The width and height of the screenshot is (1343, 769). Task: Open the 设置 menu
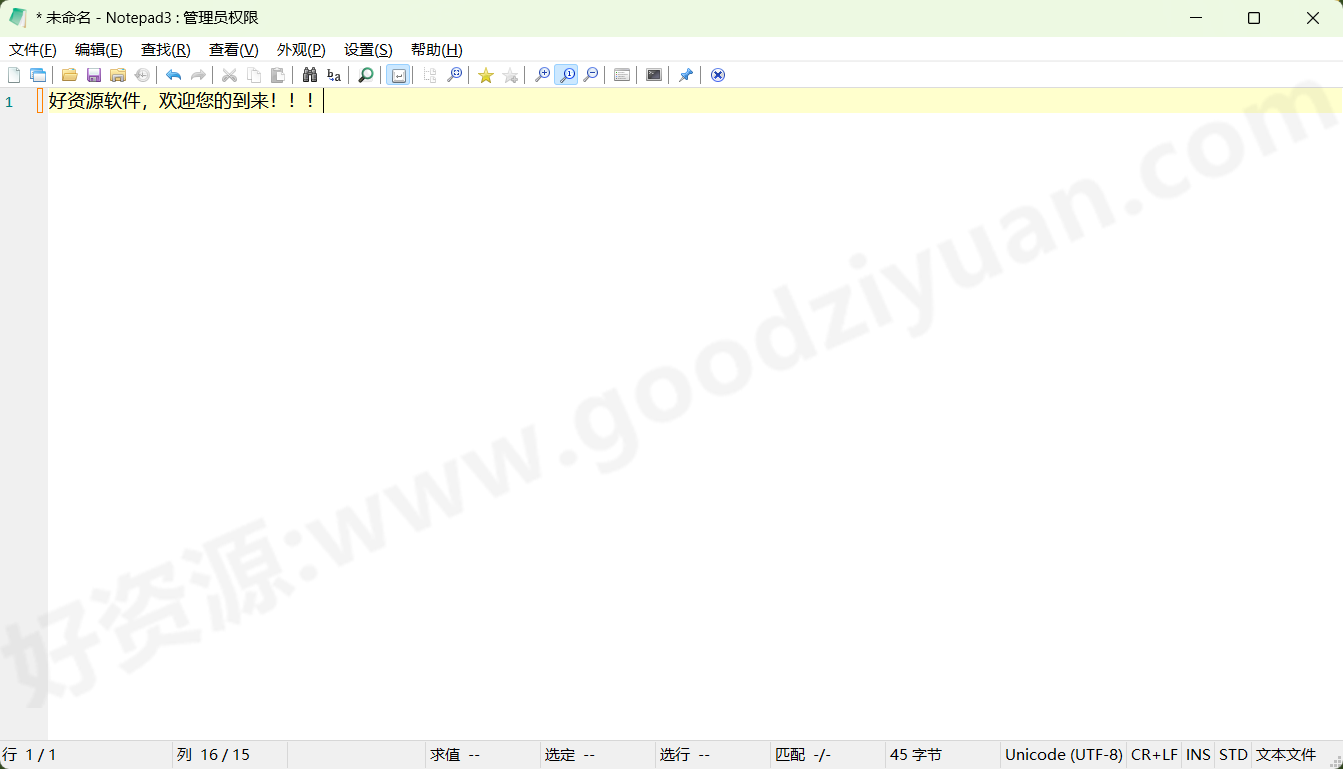pyautogui.click(x=366, y=49)
